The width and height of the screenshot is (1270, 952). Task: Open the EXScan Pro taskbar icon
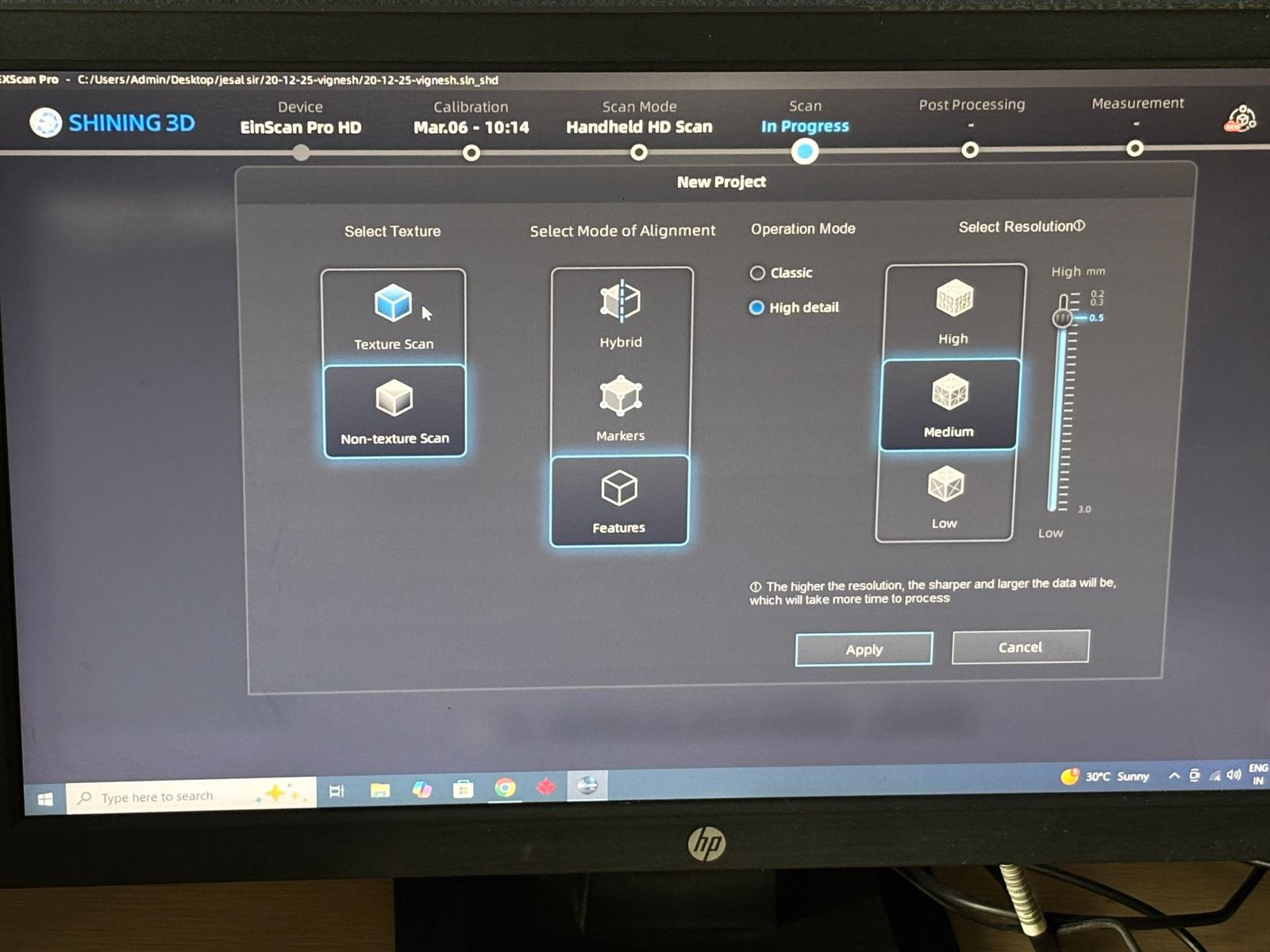(x=587, y=785)
